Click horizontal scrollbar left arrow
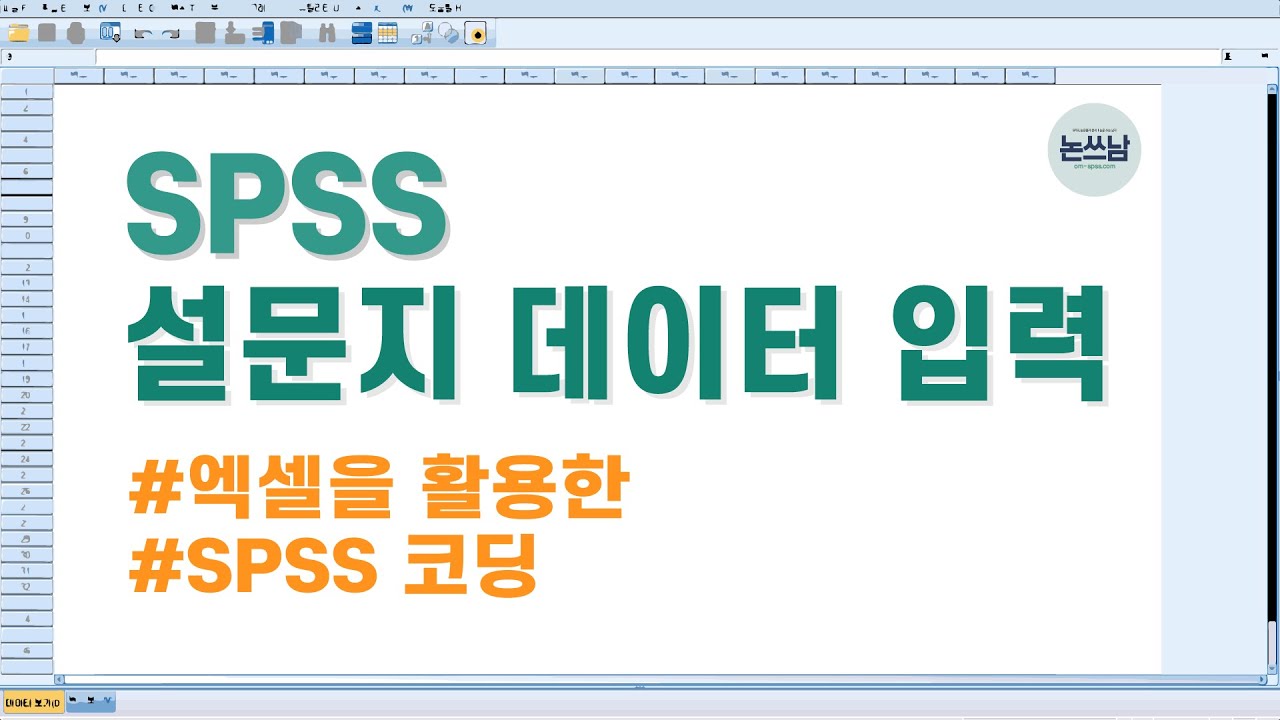This screenshot has height=720, width=1280. [58, 680]
